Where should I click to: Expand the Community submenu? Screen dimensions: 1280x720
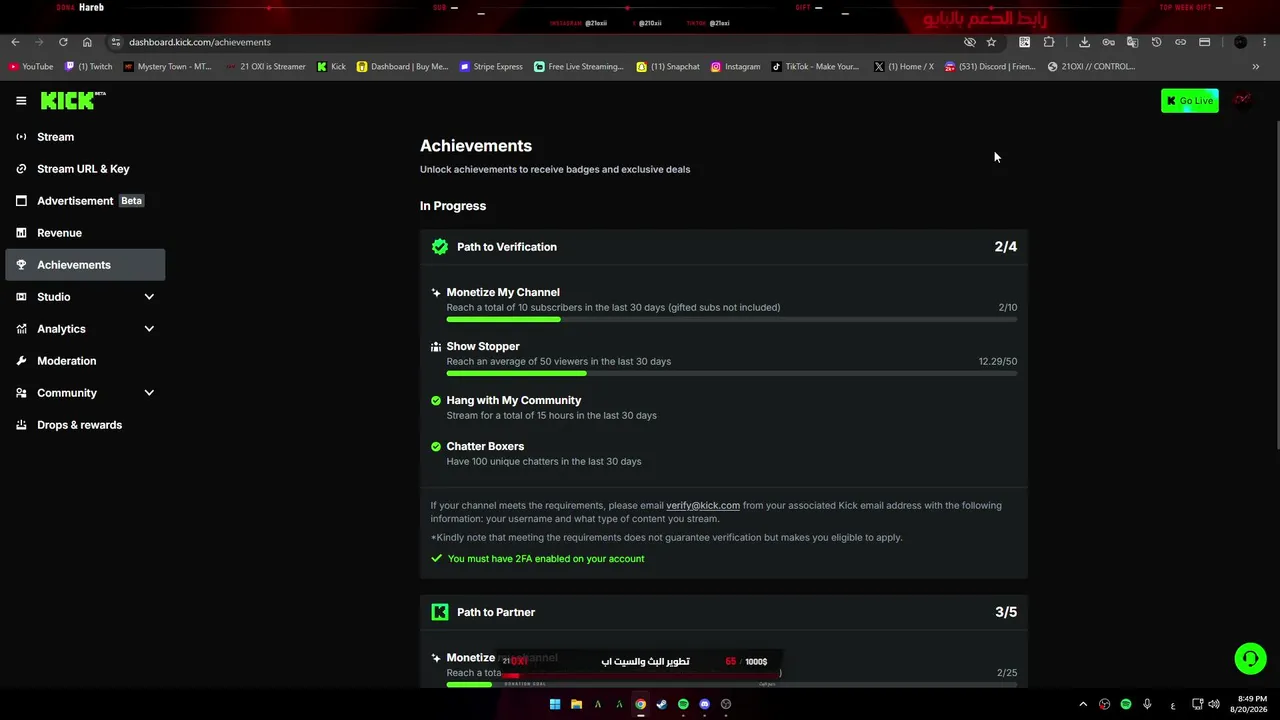[x=149, y=393]
